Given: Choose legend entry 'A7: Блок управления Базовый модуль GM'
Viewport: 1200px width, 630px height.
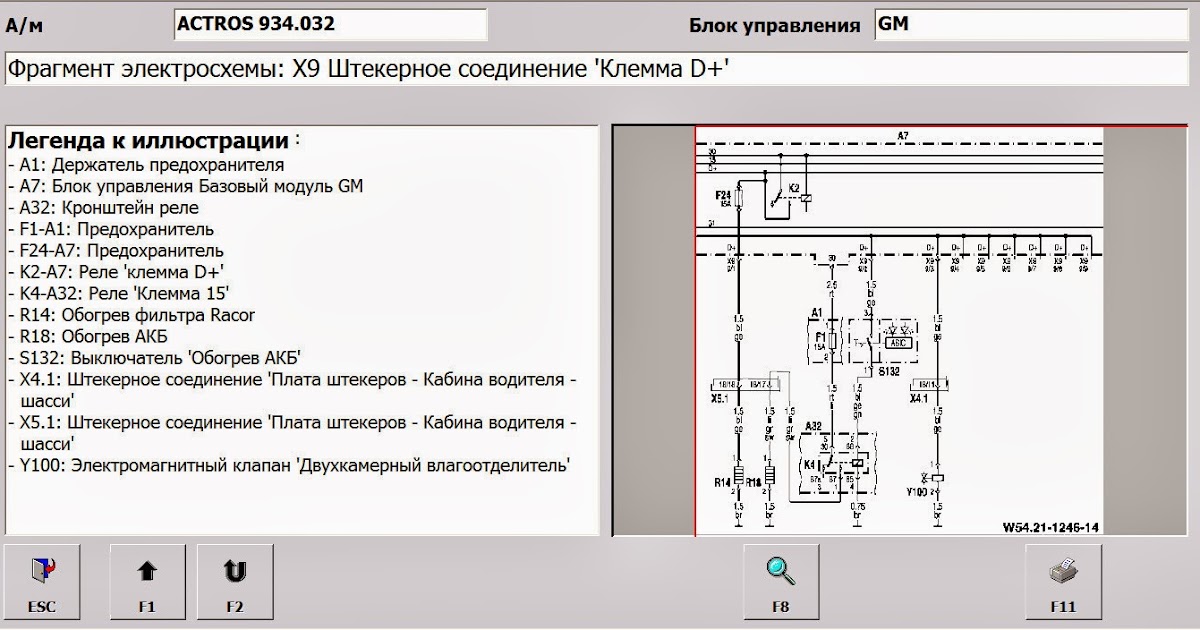Looking at the screenshot, I should [185, 186].
